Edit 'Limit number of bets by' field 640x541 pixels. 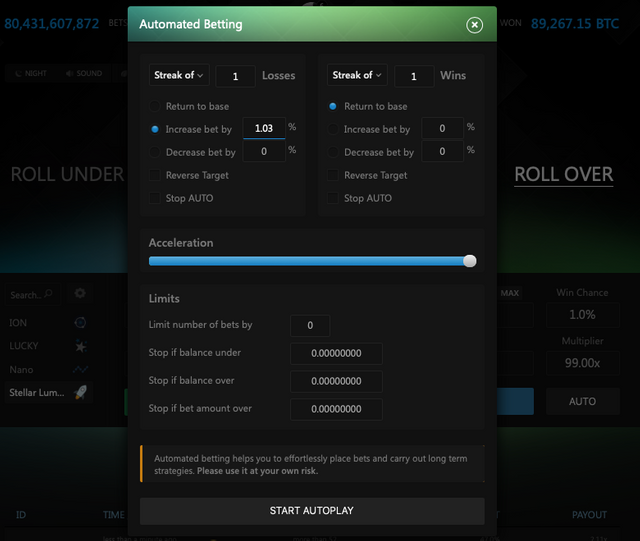[310, 325]
